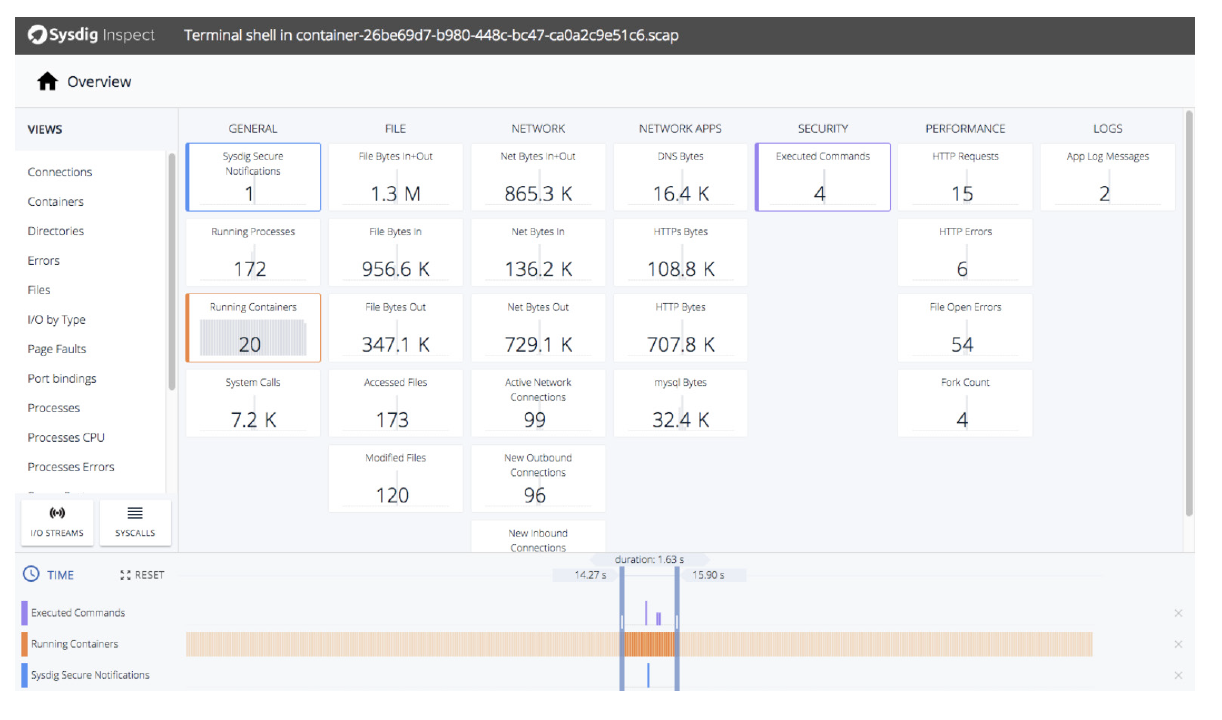Select Processes CPU in views list

click(x=66, y=437)
